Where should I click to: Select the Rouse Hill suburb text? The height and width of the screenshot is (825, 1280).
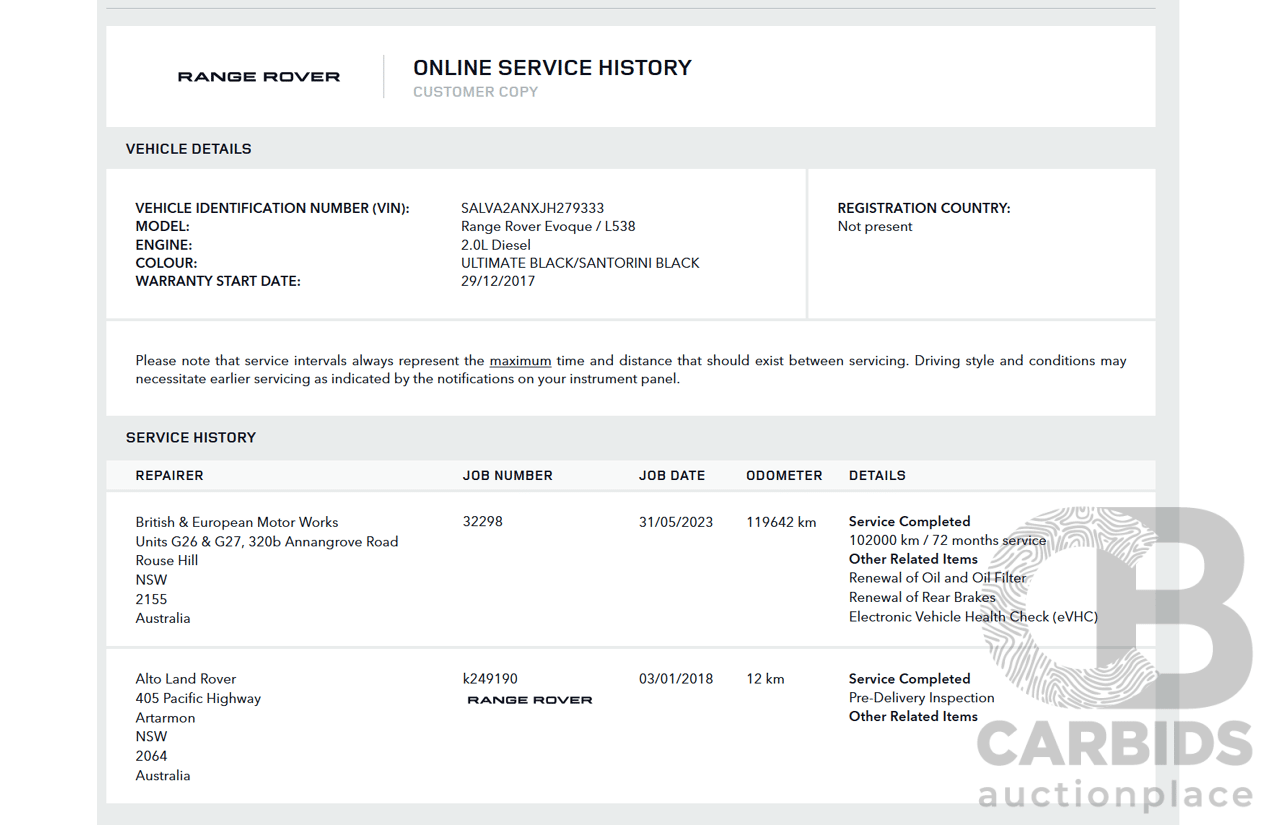(167, 561)
